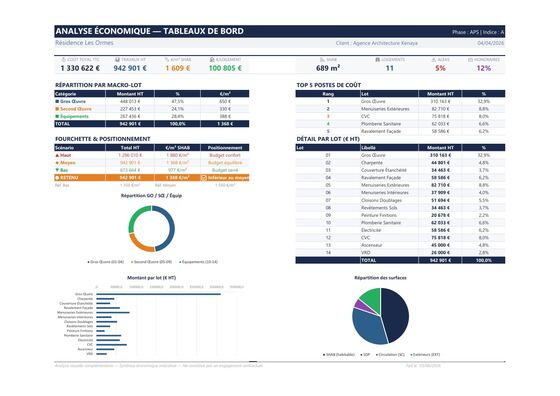
Task: Click the Second Œuvre (05-09) donut legend entry
Action: [x=152, y=262]
